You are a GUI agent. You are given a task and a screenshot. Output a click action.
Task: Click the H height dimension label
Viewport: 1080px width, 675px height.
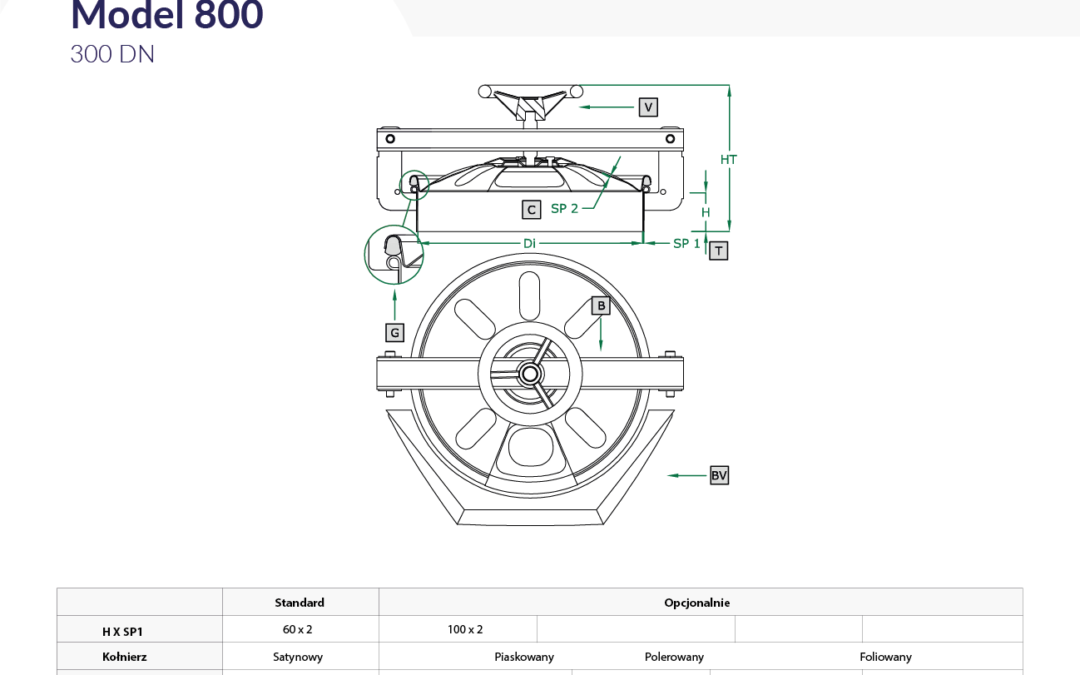pyautogui.click(x=705, y=212)
